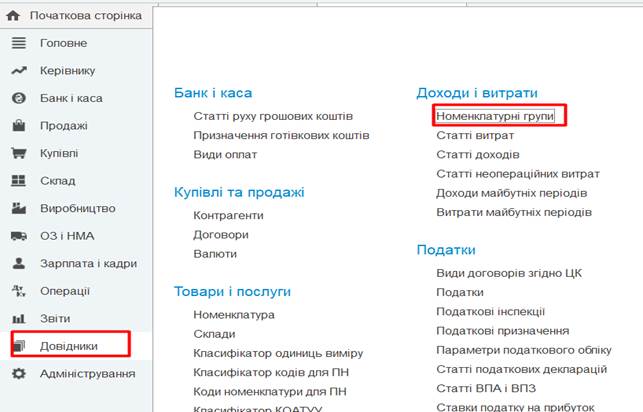Click the Головне hamburger menu icon
The image size is (643, 412).
coord(17,43)
